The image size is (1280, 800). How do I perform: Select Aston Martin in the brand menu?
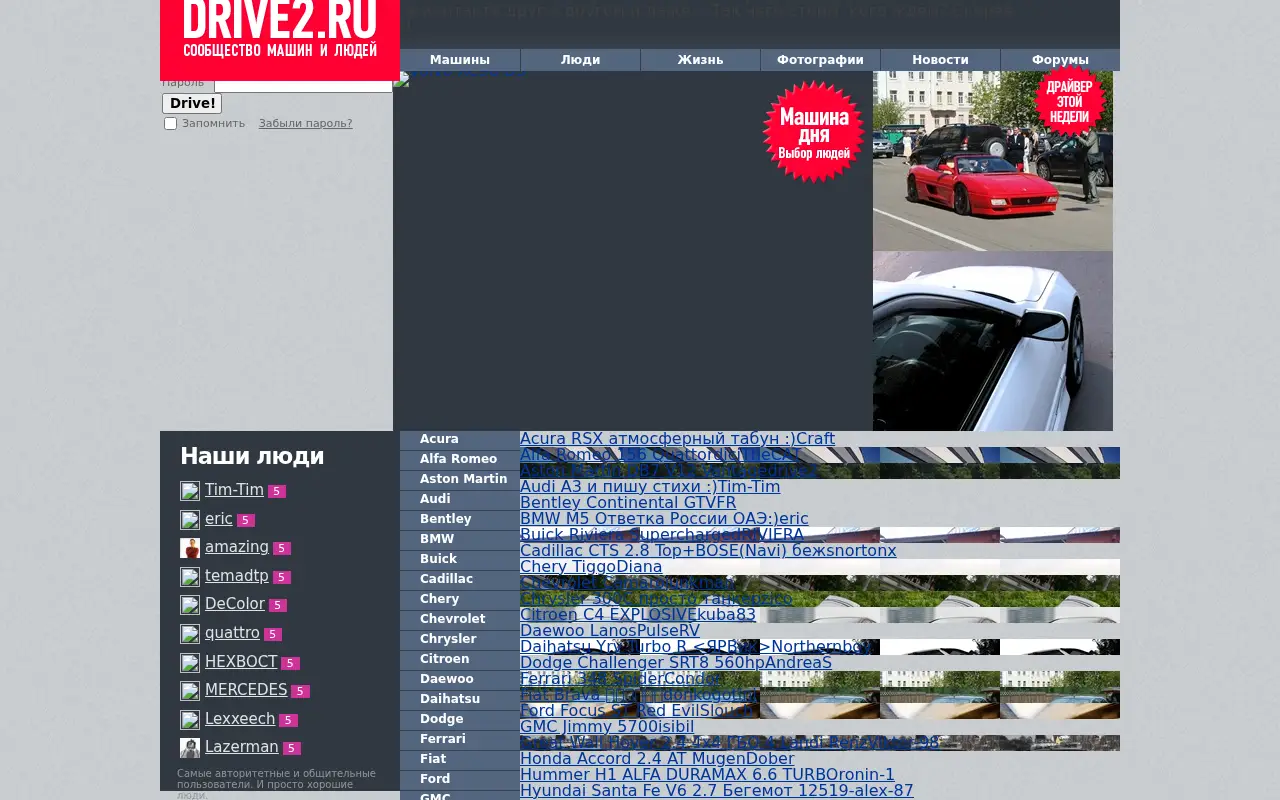pos(460,480)
